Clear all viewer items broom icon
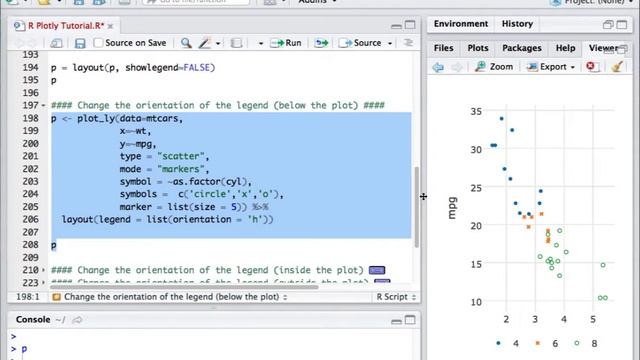The width and height of the screenshot is (640, 360). pyautogui.click(x=617, y=66)
